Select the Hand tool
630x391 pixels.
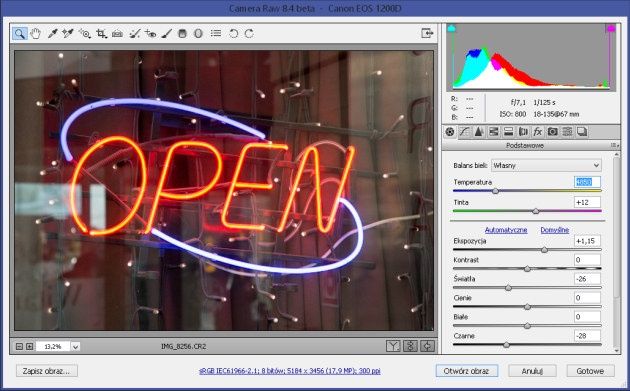(x=36, y=33)
